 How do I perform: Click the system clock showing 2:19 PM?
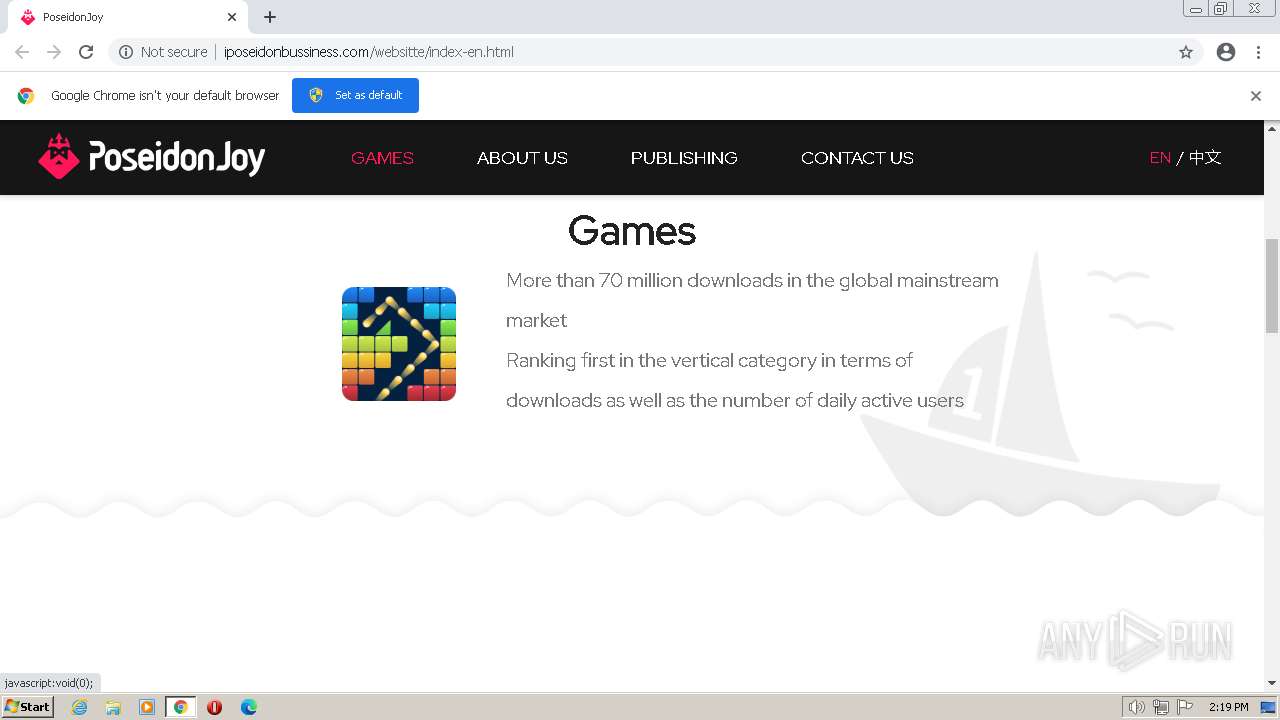click(1228, 707)
